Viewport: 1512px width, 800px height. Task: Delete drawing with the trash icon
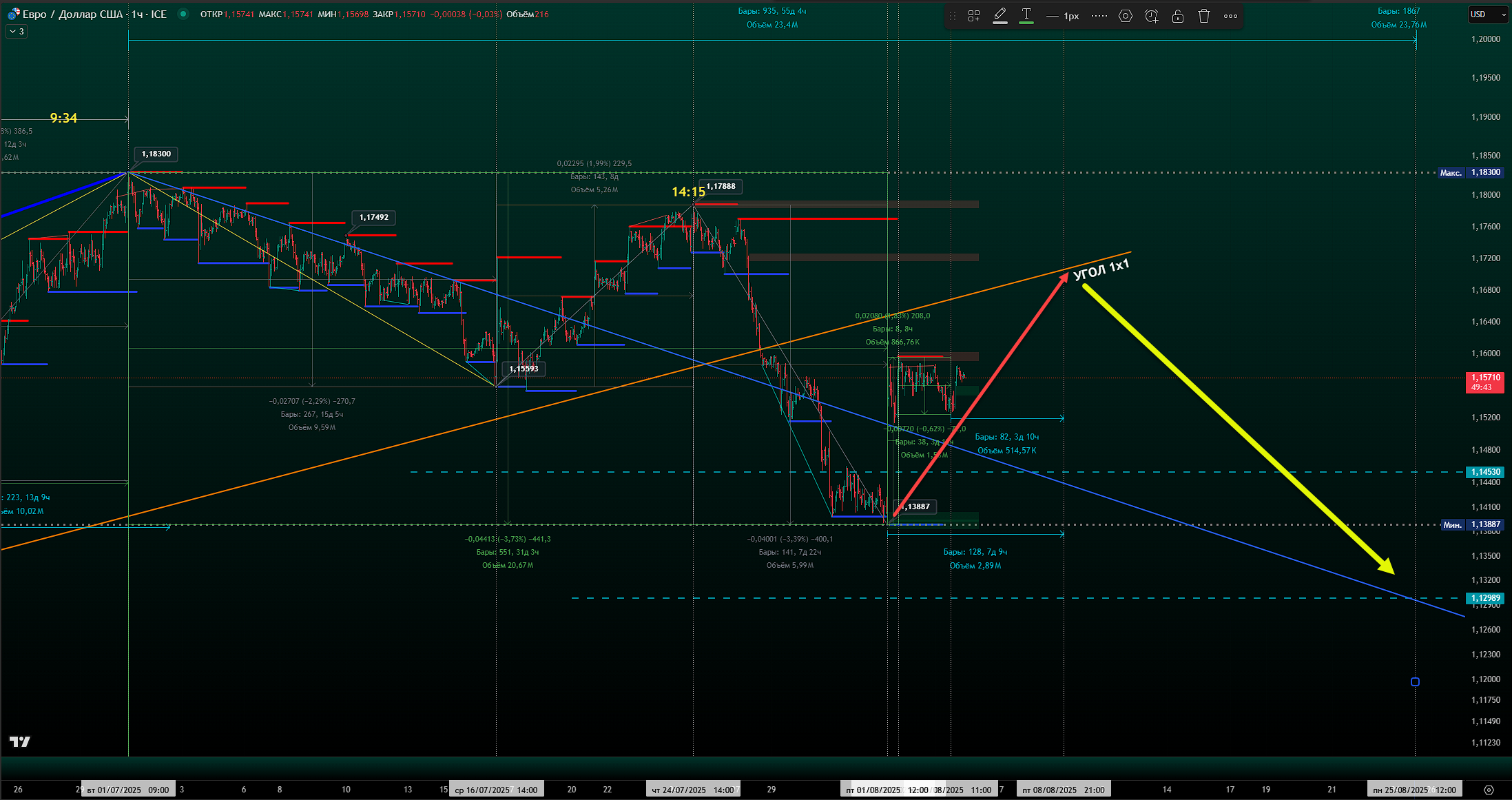(x=1204, y=16)
